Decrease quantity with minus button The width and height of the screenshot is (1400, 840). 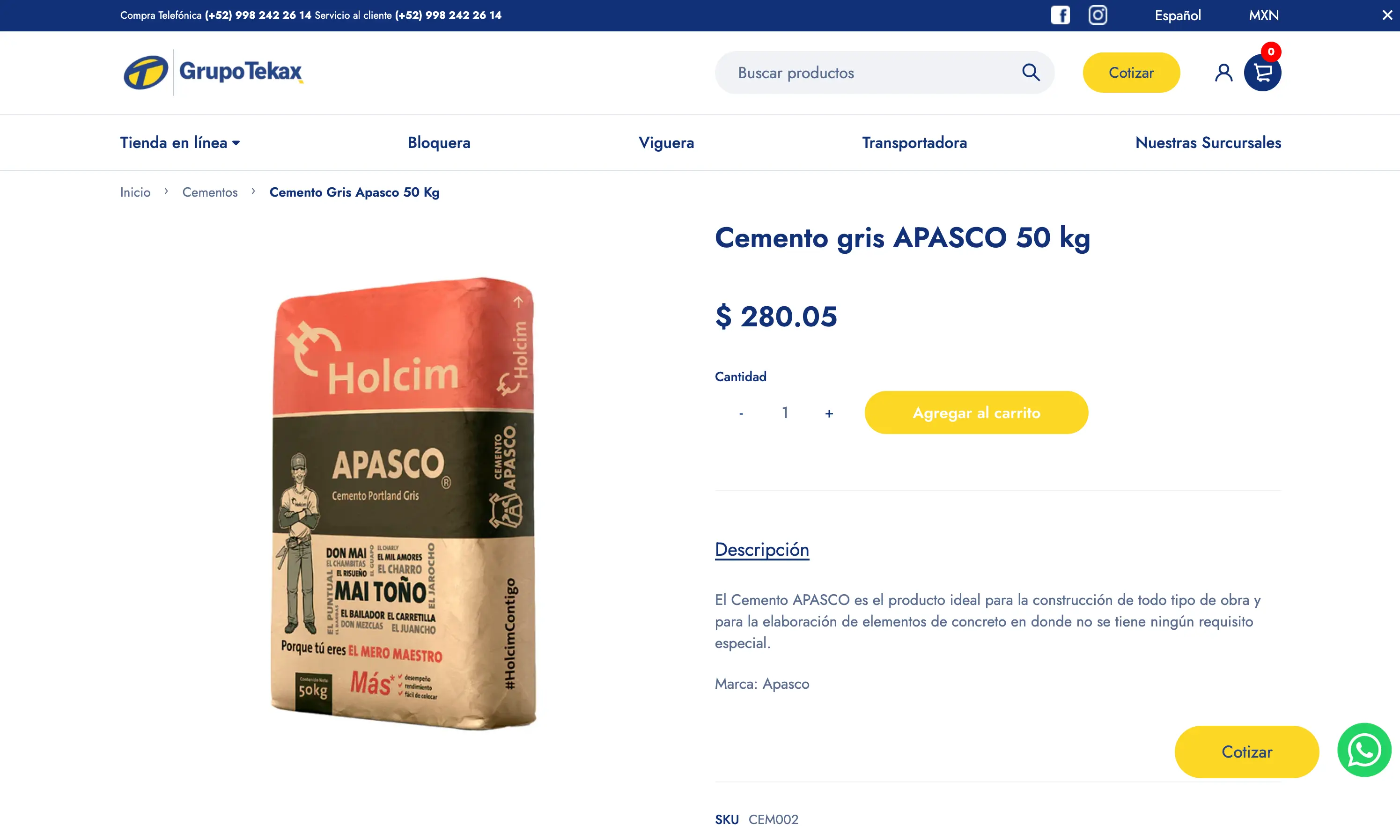click(x=741, y=413)
